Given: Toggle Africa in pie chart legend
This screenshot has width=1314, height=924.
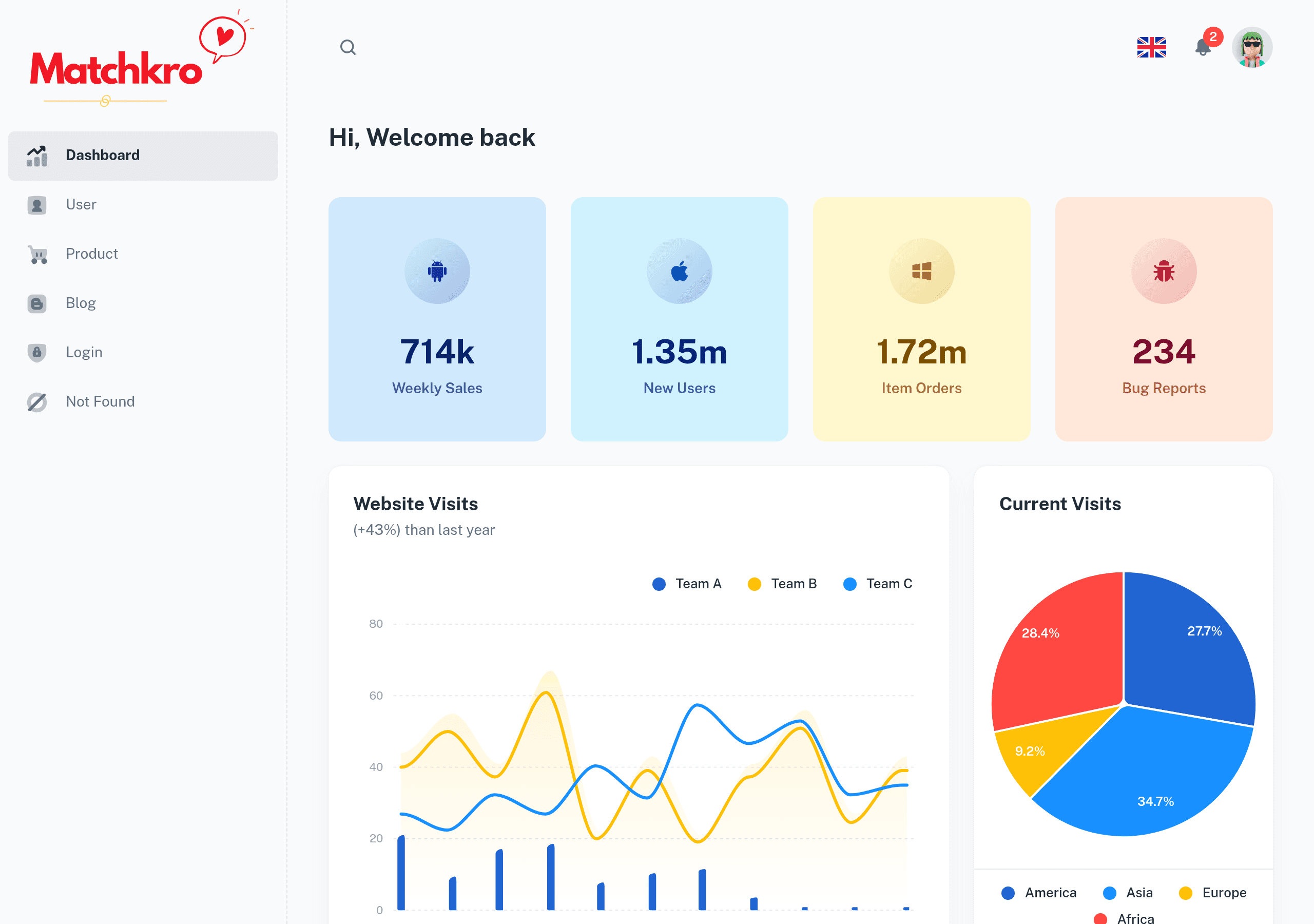Looking at the screenshot, I should click(x=1124, y=918).
